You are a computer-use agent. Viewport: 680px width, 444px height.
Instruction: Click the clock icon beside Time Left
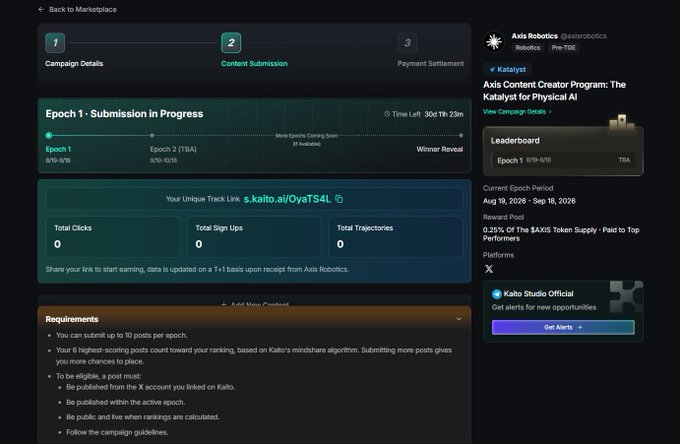click(x=387, y=114)
